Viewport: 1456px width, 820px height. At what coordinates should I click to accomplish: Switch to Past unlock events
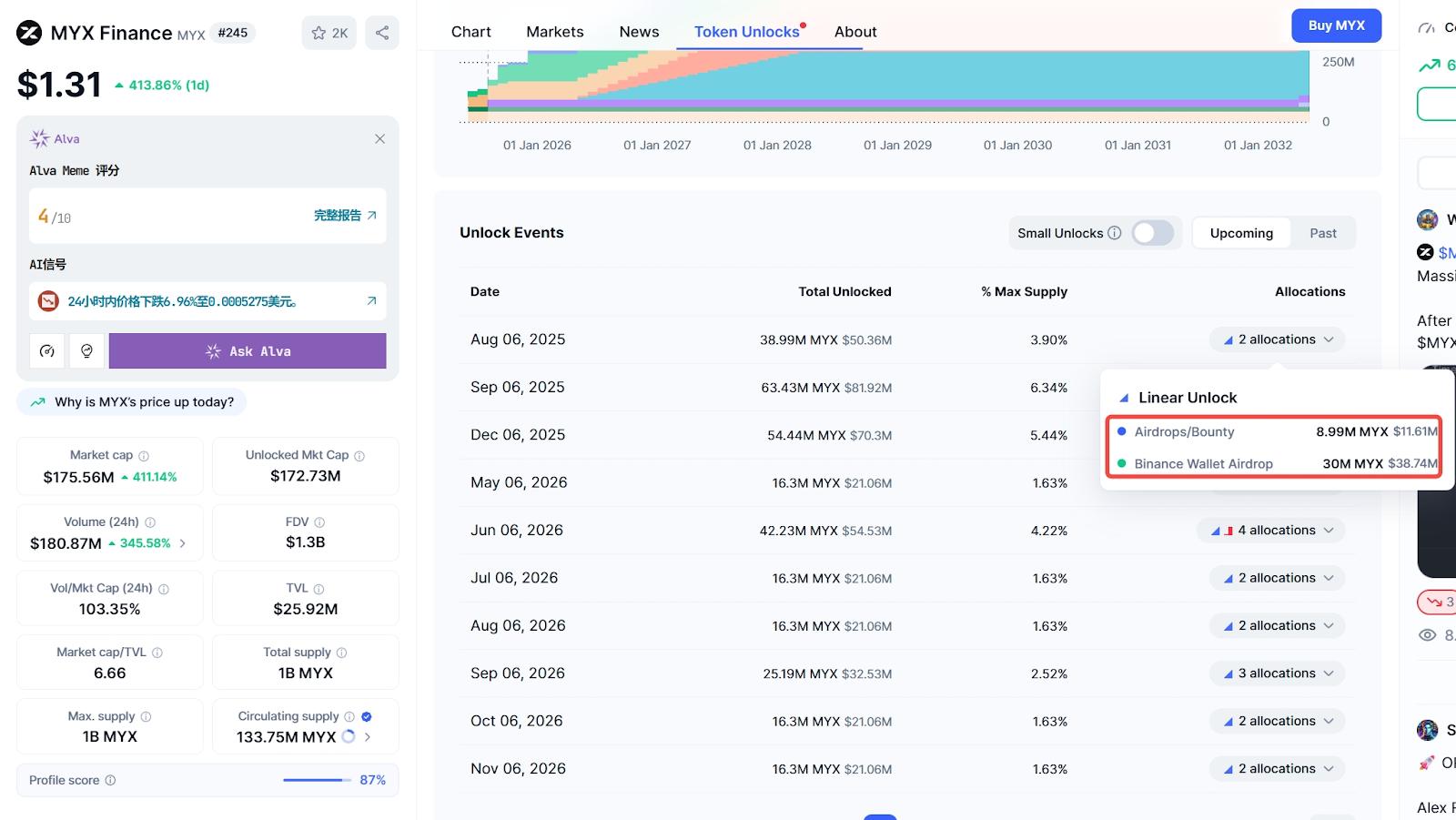(1322, 233)
